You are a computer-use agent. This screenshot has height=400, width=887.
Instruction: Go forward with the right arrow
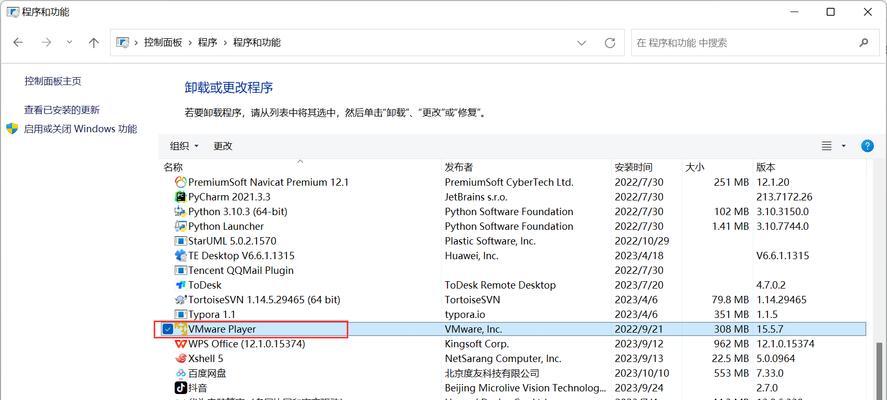pos(46,42)
